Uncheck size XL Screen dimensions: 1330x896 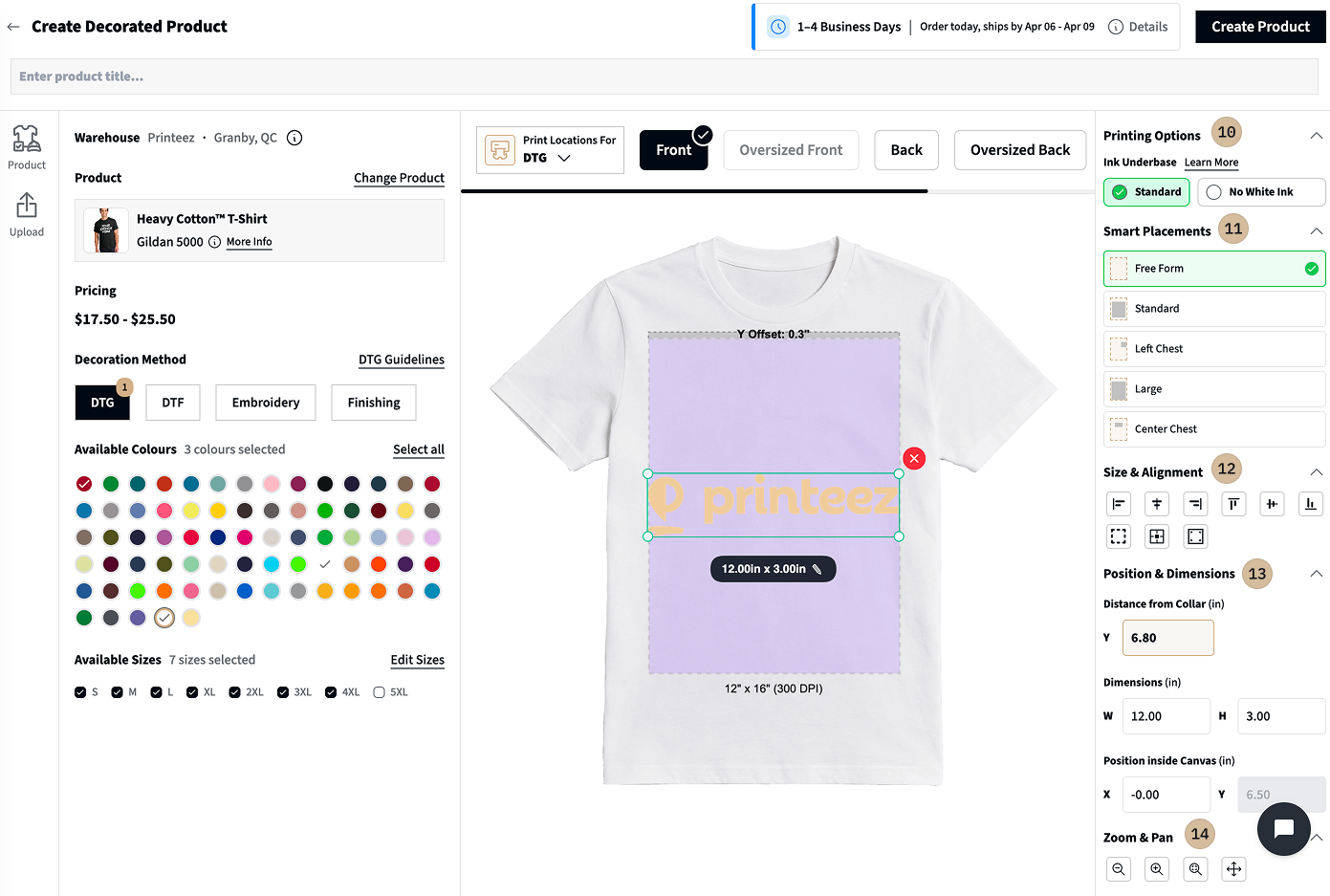pos(192,692)
